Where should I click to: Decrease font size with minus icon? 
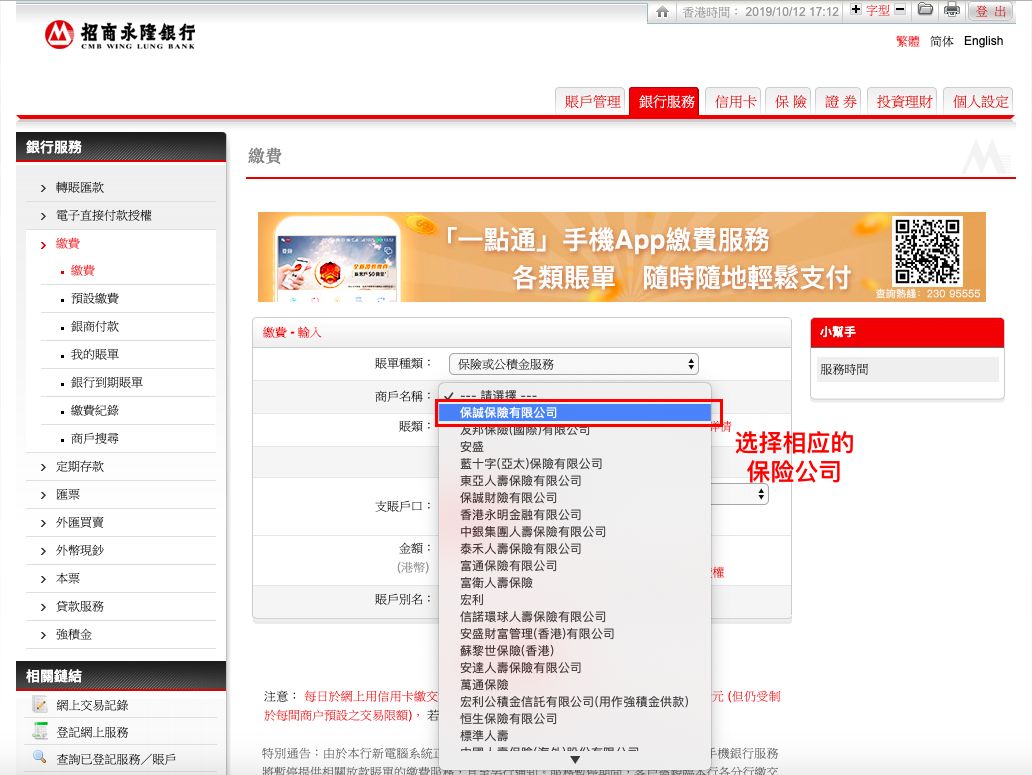[900, 9]
